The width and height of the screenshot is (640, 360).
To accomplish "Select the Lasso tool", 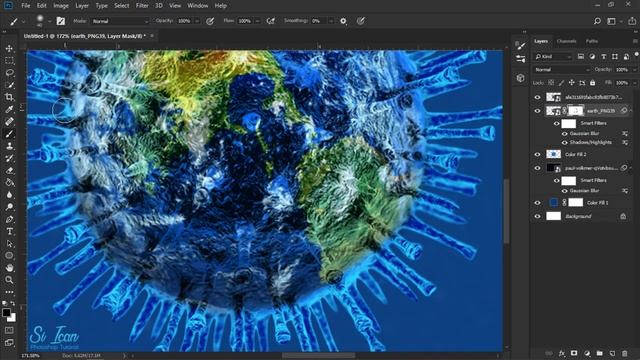I will pyautogui.click(x=9, y=73).
